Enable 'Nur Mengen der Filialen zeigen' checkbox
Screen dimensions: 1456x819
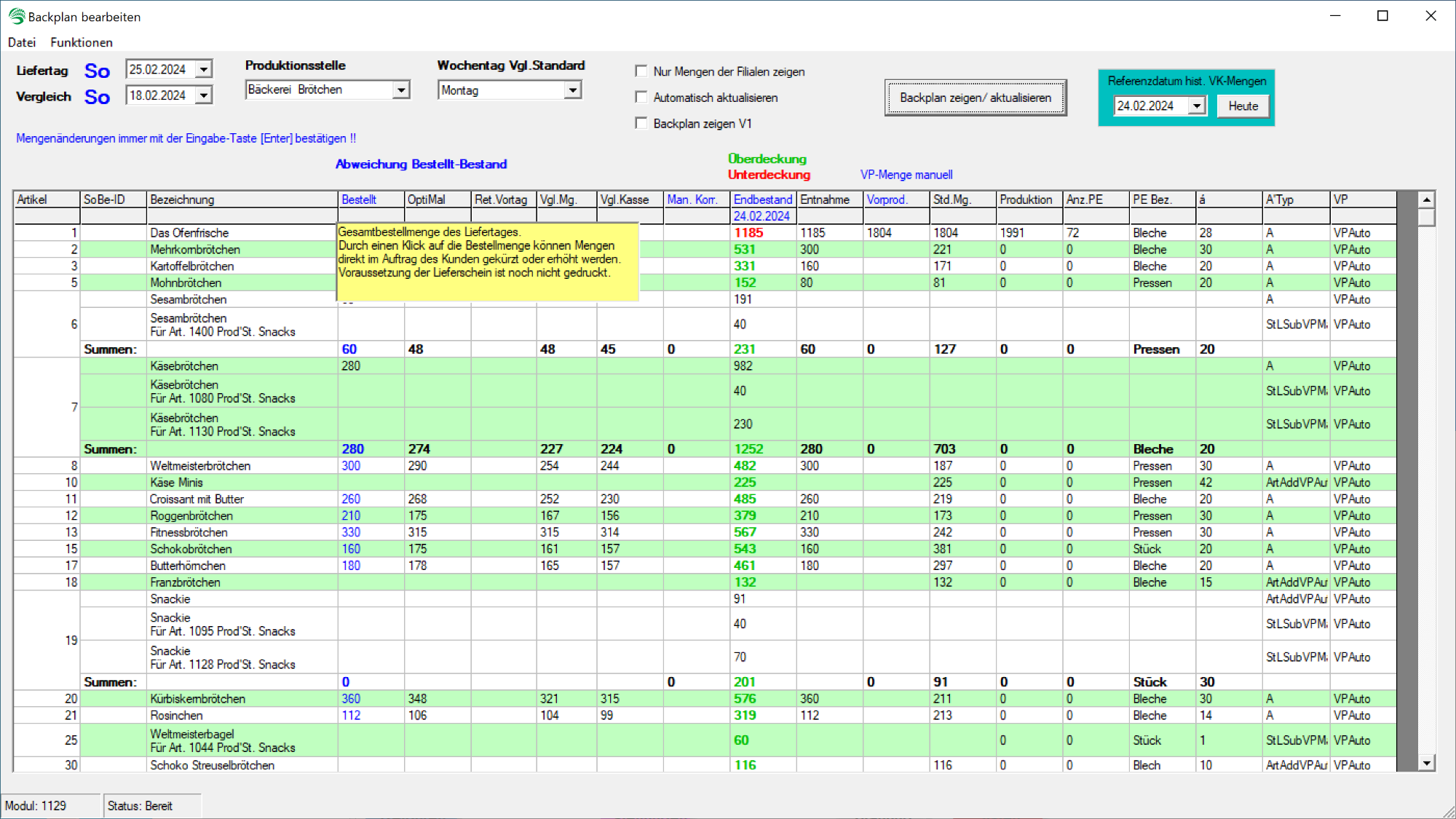[641, 71]
